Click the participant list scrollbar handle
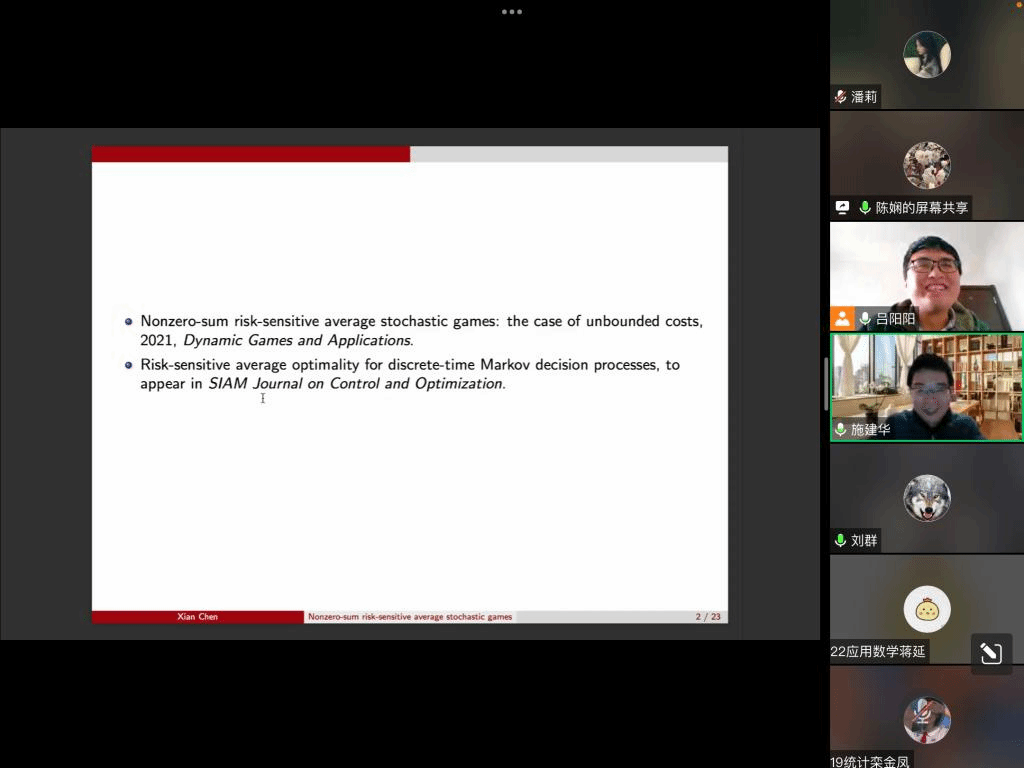Screen dimensions: 1024x768 (x=825, y=383)
